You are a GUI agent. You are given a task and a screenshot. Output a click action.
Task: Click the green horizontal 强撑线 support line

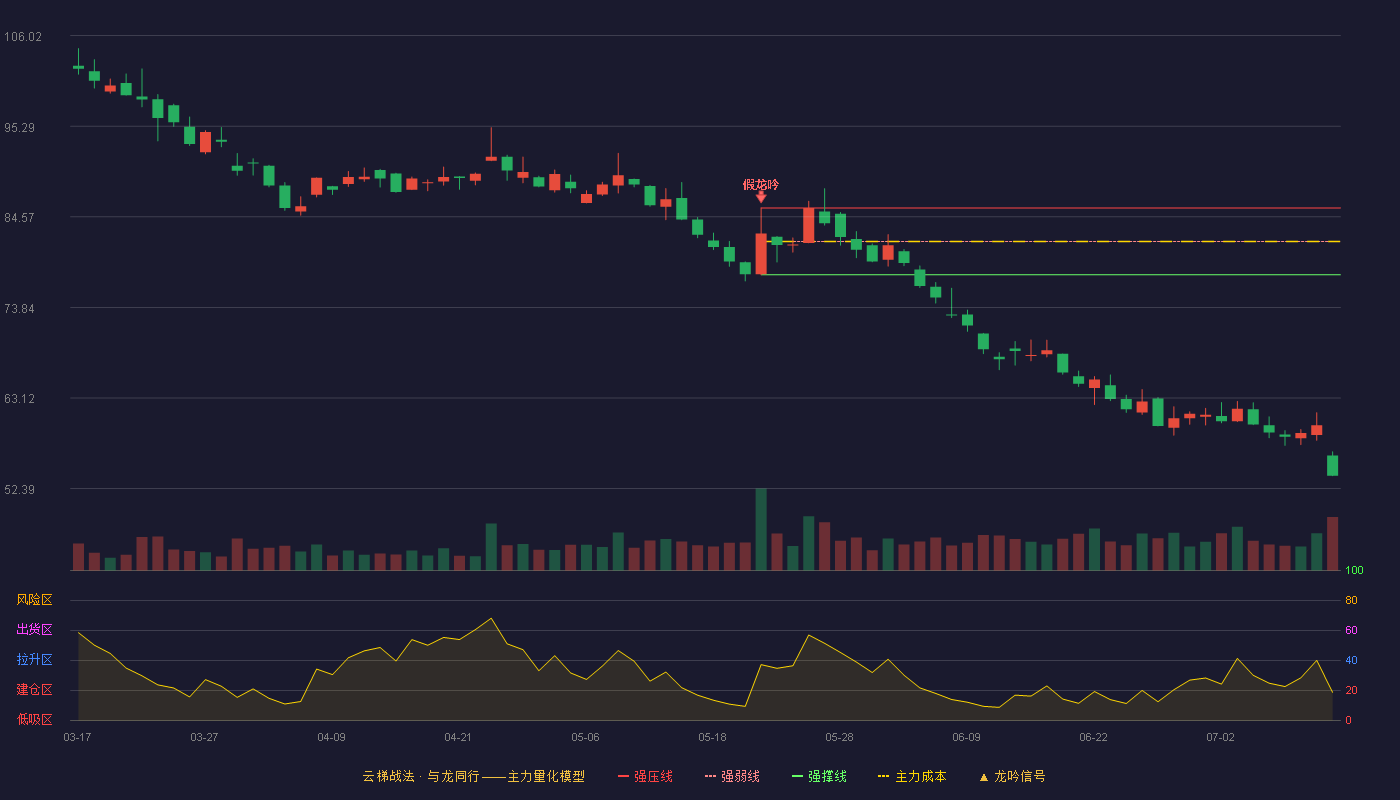click(x=1050, y=274)
